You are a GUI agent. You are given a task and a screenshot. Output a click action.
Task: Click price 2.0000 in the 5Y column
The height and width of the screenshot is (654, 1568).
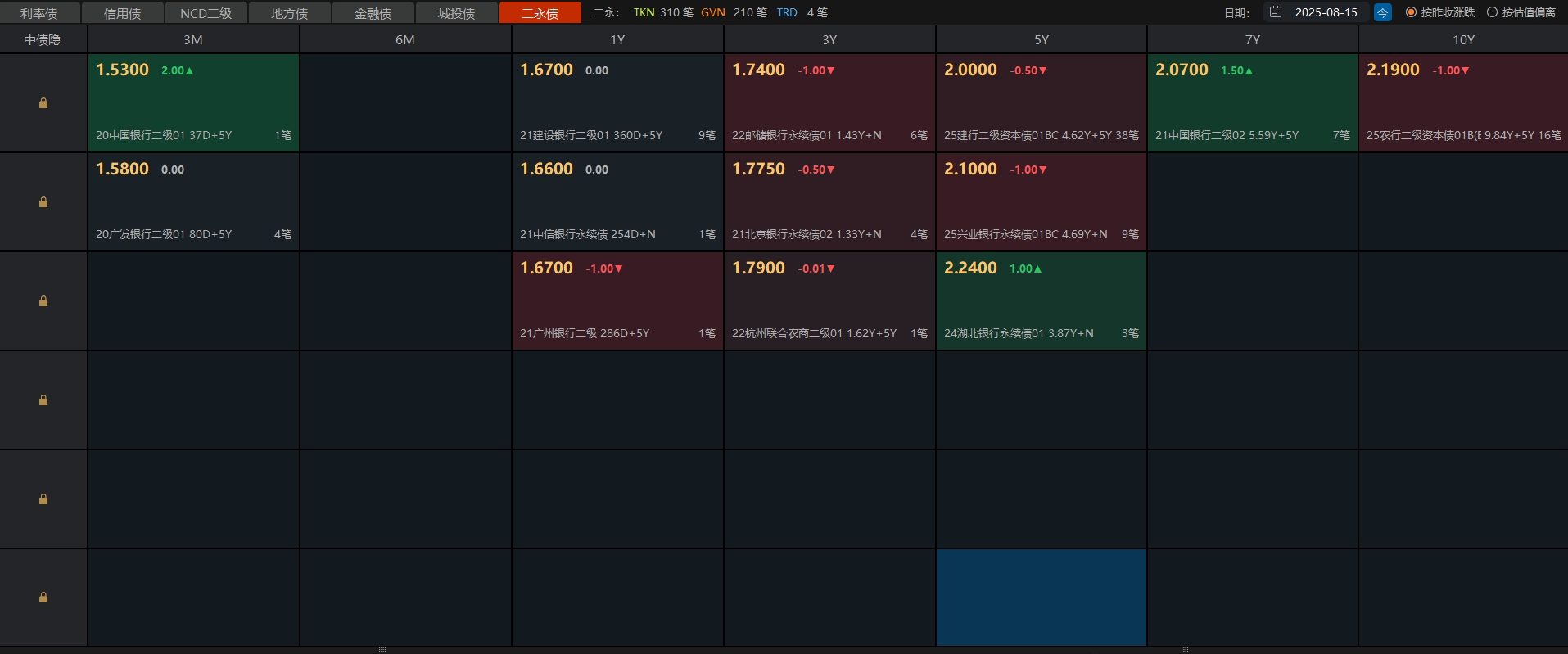971,70
